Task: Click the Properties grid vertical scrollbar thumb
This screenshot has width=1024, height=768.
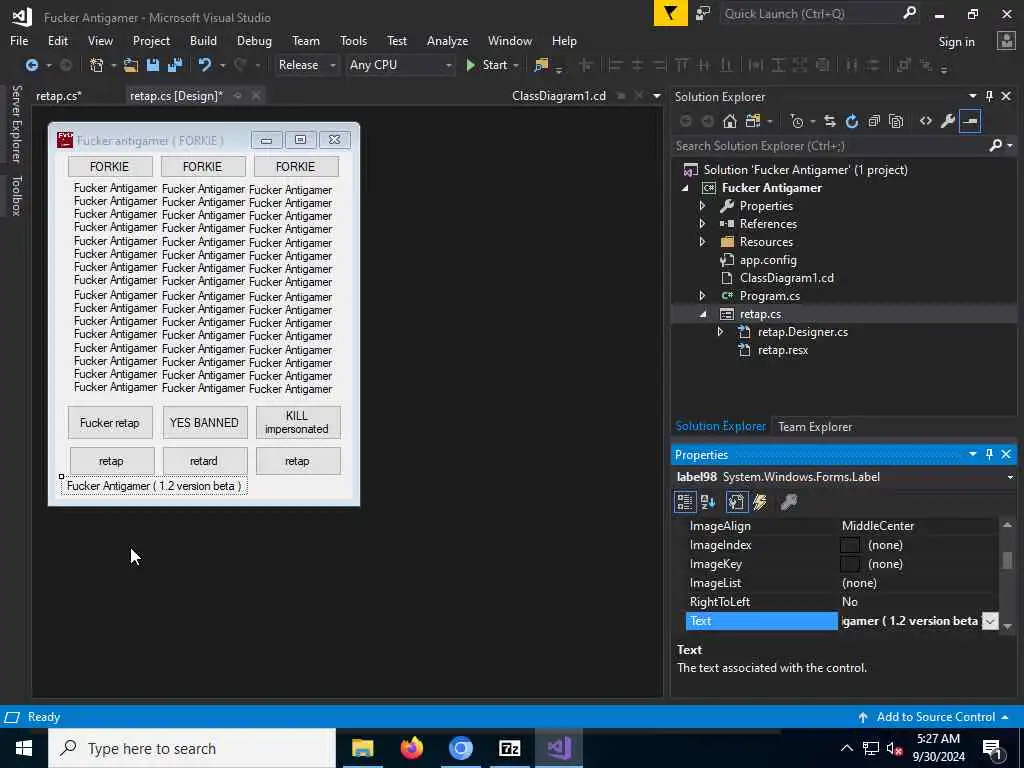Action: click(x=1008, y=560)
